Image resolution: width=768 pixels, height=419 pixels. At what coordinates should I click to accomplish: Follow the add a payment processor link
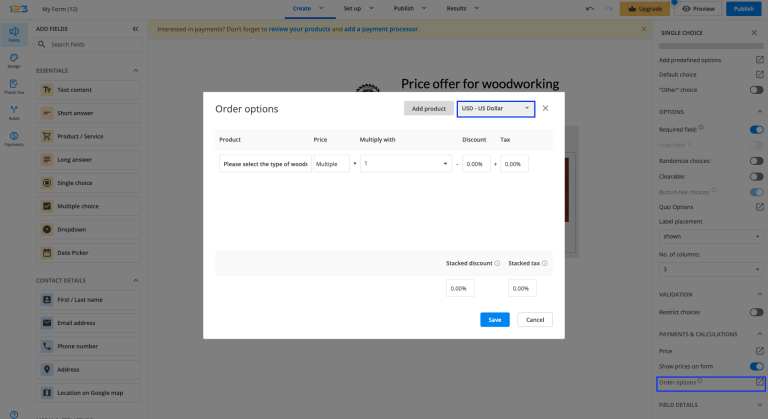coord(381,29)
